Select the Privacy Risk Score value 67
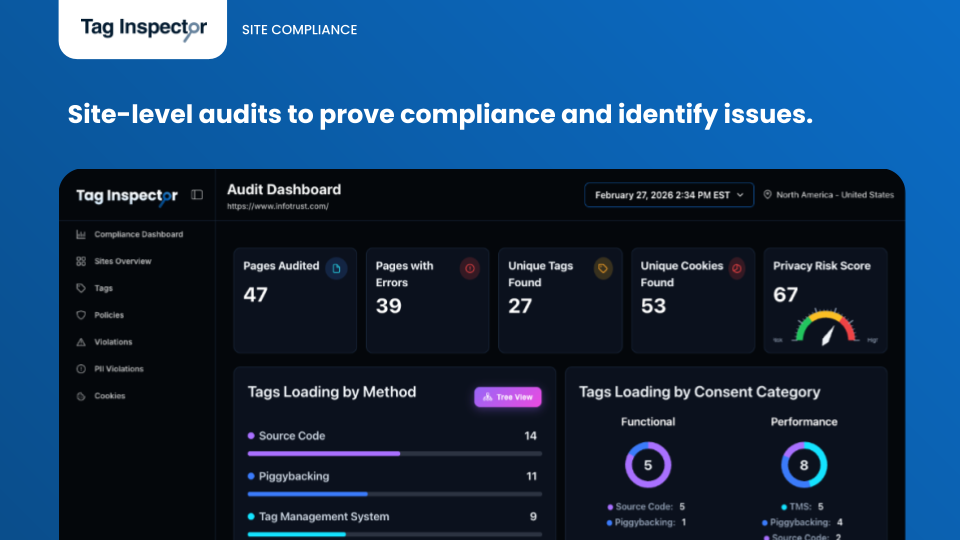The height and width of the screenshot is (540, 960). [786, 295]
